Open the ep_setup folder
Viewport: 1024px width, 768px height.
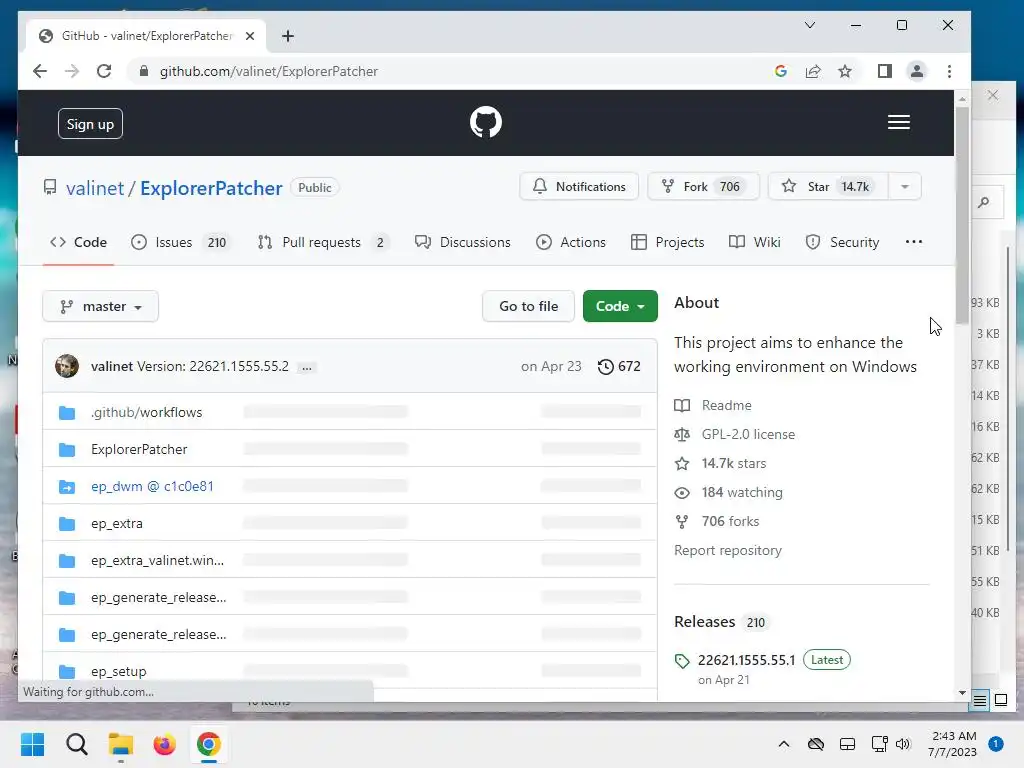tap(119, 671)
